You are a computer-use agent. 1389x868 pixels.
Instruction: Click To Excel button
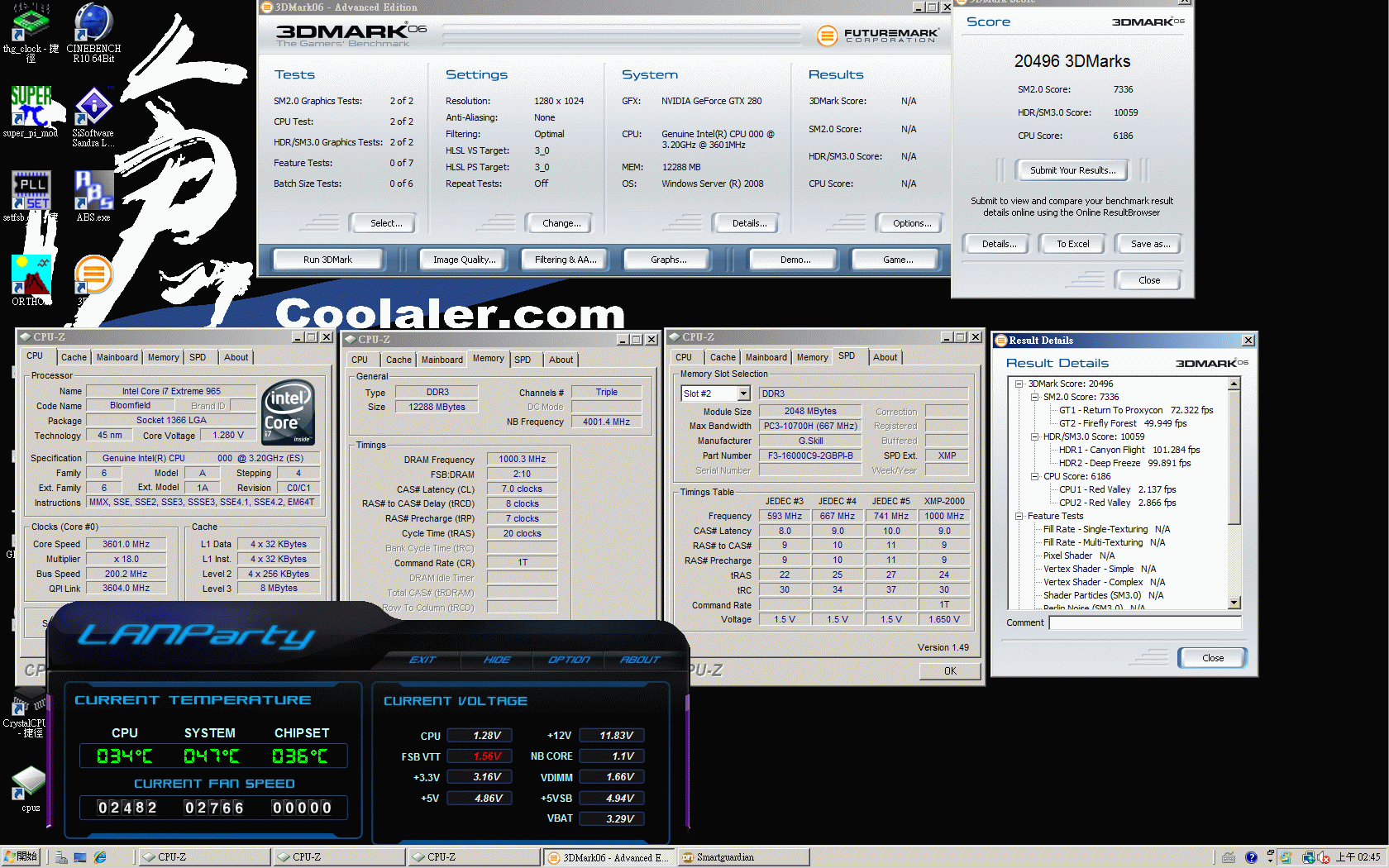tap(1073, 244)
